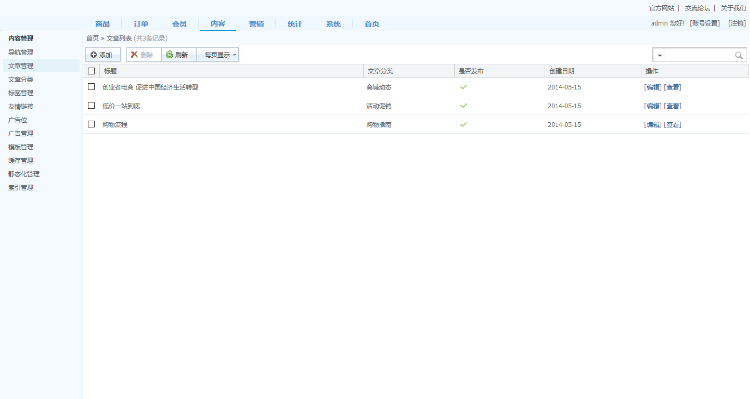Open 导航管理 in the sidebar
The image size is (750, 399).
click(21, 52)
